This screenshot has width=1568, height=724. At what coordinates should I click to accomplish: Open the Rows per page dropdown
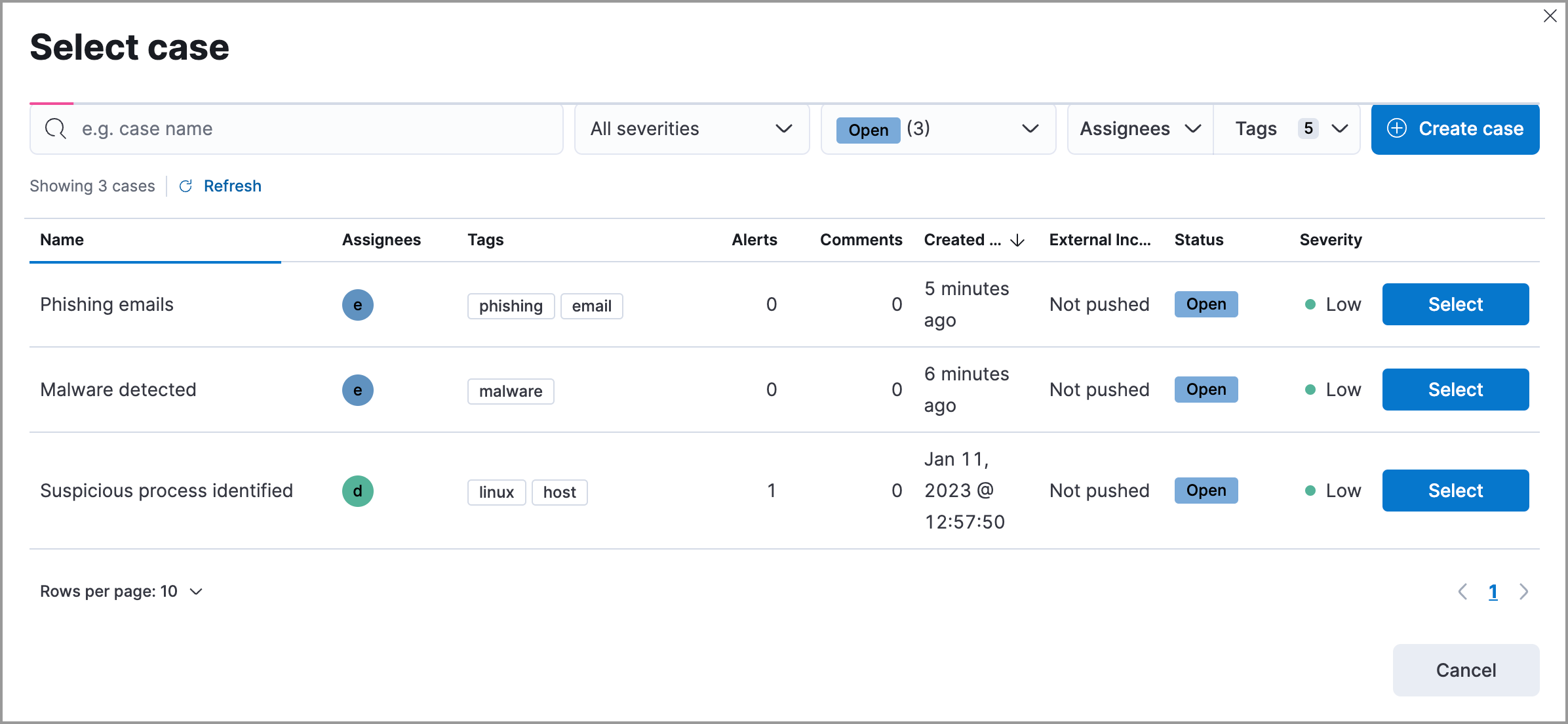point(121,591)
